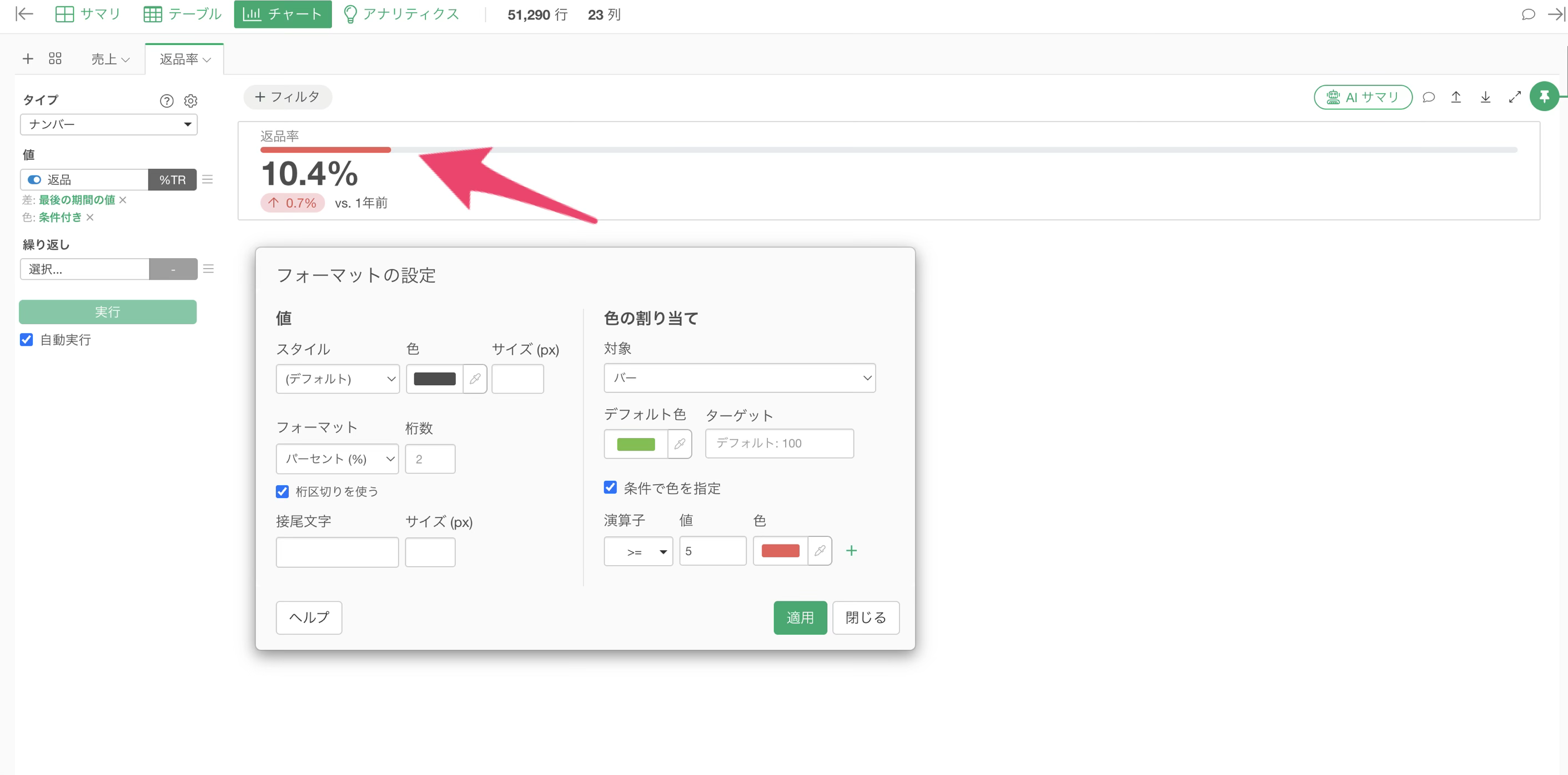Select the 売上 chart tab
Viewport: 1568px width, 775px height.
tap(110, 59)
